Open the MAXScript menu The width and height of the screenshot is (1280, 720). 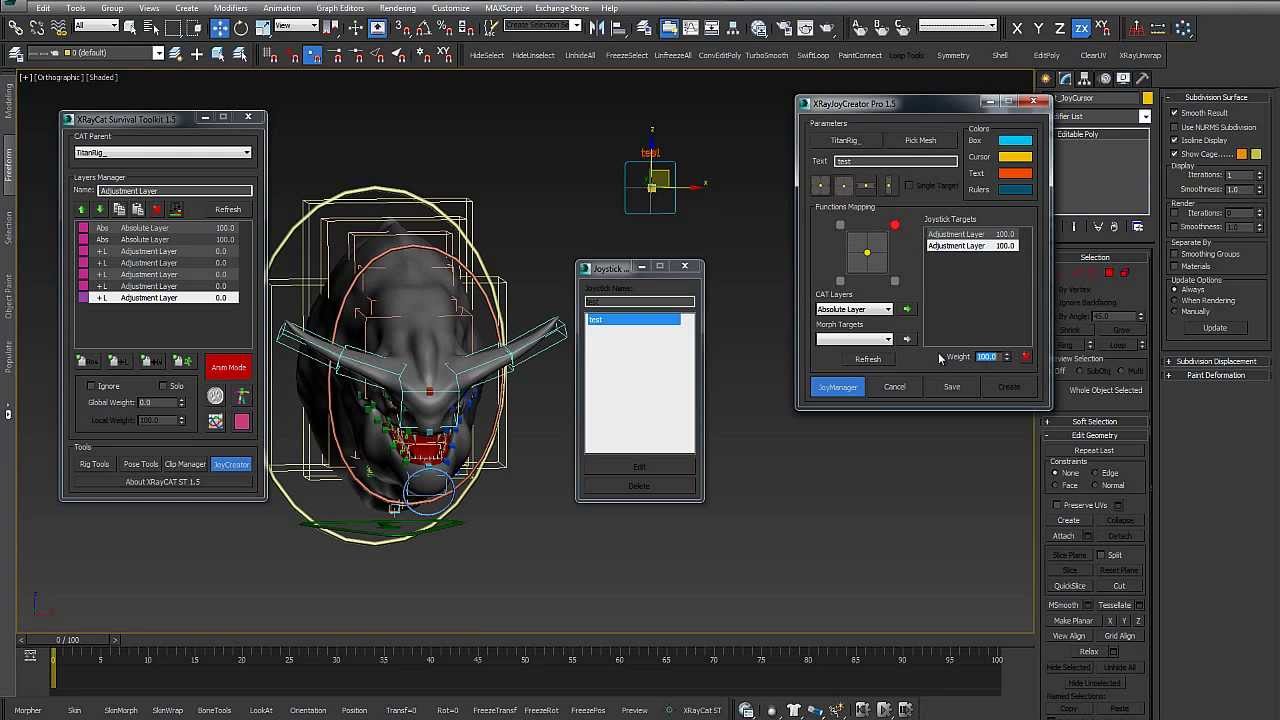pos(504,8)
